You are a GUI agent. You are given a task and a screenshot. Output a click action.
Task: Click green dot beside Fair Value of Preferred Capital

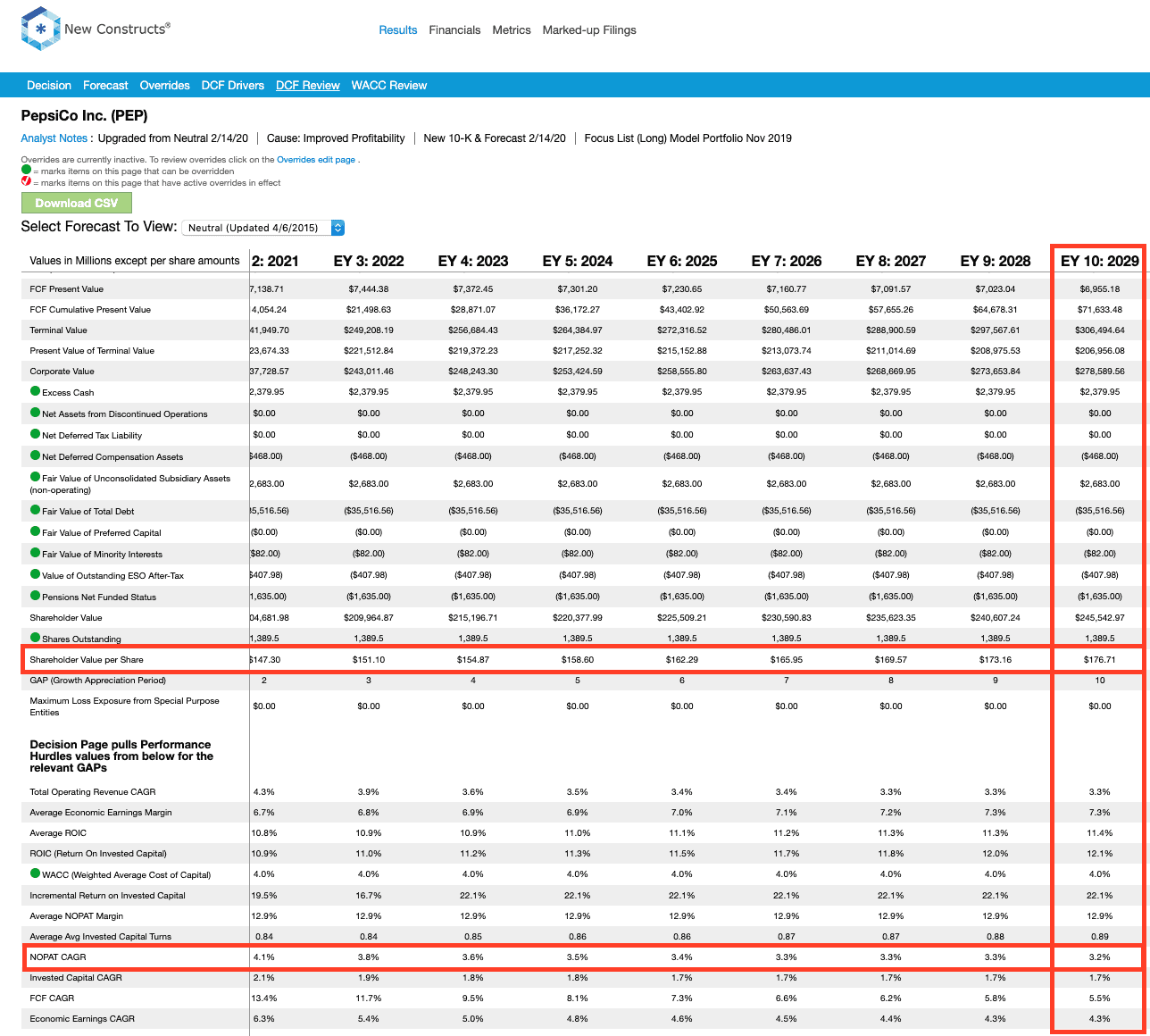(x=36, y=531)
